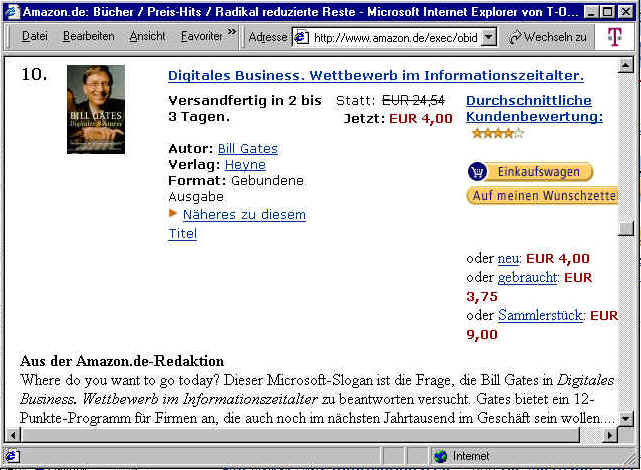Viewport: 641px width, 470px height.
Task: Click the horizontal scrollbar left arrow
Action: pos(13,435)
